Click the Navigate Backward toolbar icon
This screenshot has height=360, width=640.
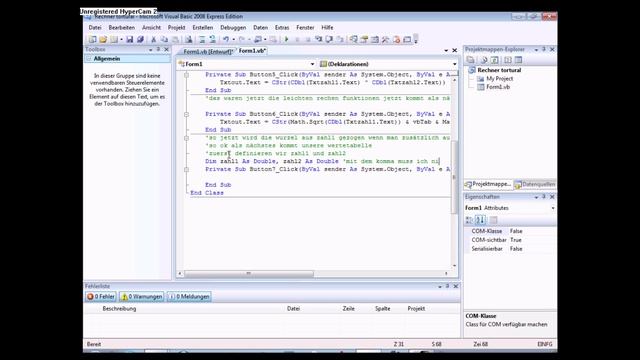point(258,40)
